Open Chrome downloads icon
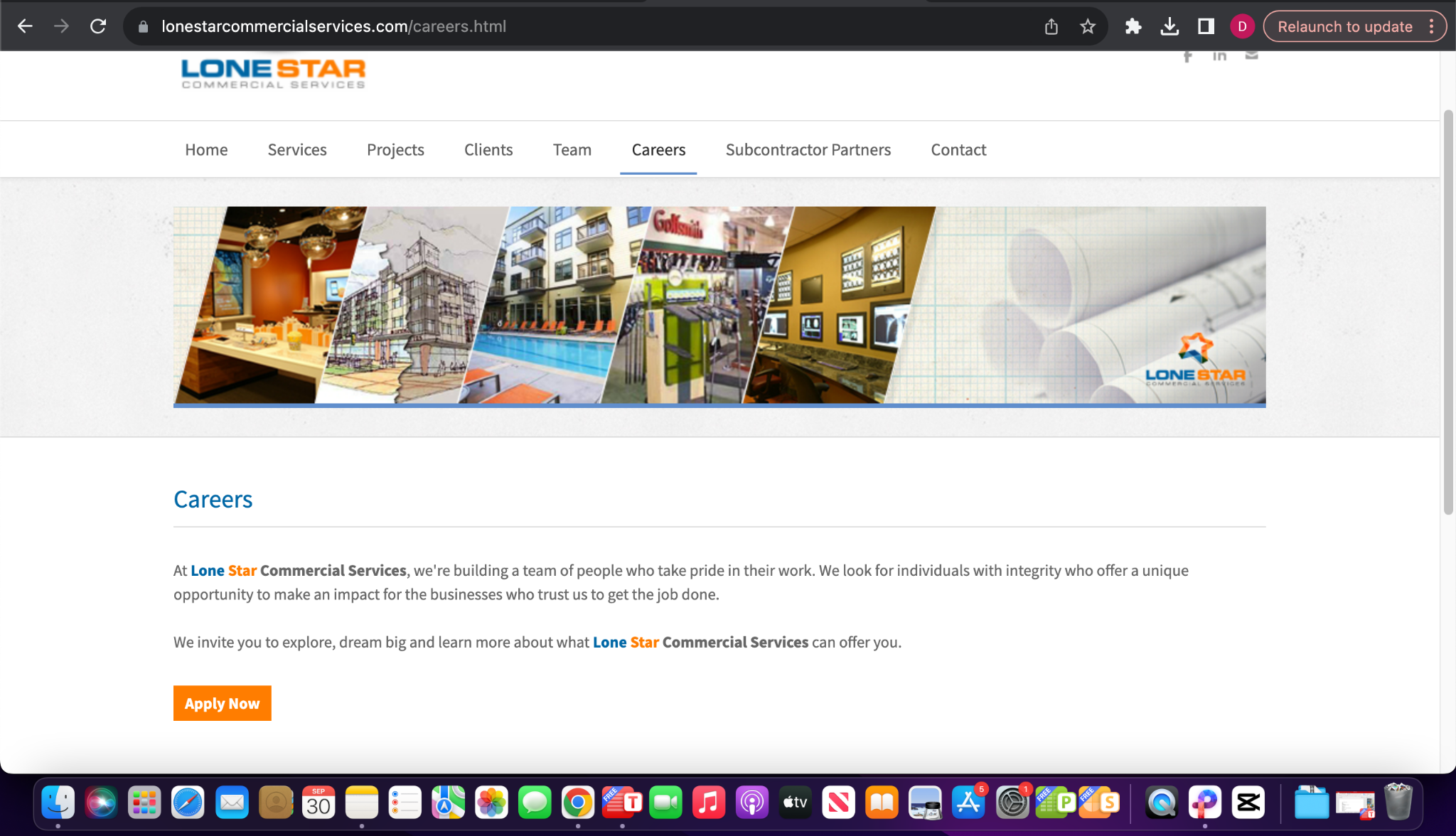 [1169, 27]
